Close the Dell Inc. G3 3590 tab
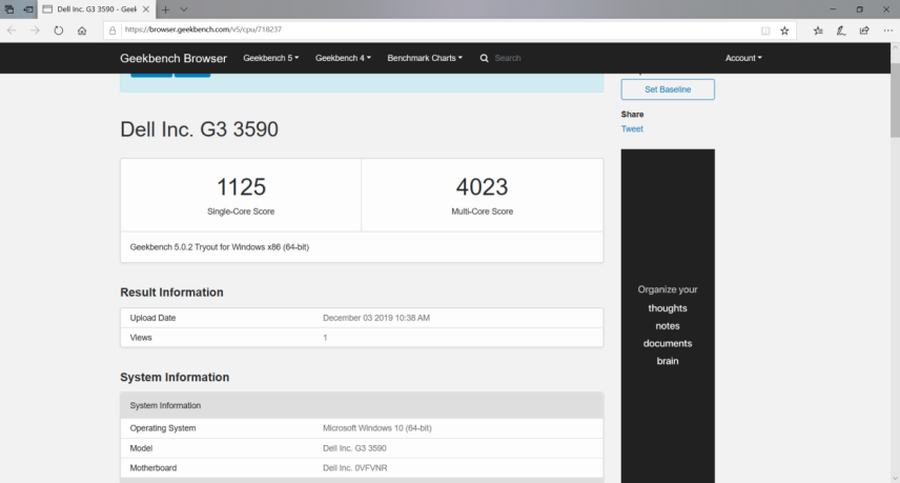This screenshot has width=900, height=483. tap(146, 9)
